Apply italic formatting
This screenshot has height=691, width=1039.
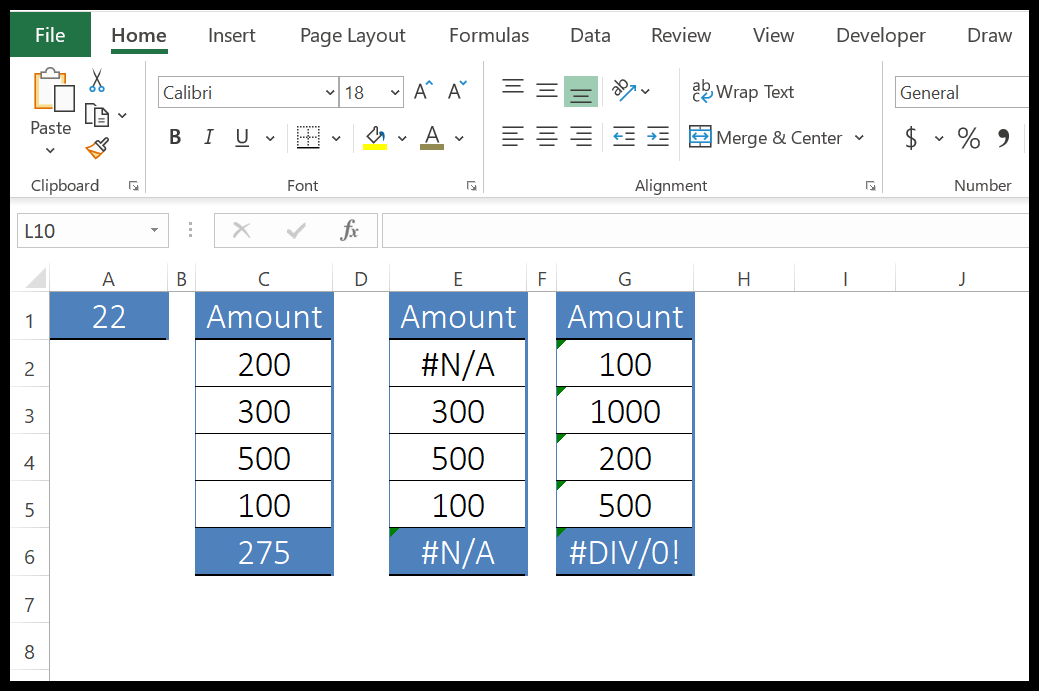coord(207,137)
